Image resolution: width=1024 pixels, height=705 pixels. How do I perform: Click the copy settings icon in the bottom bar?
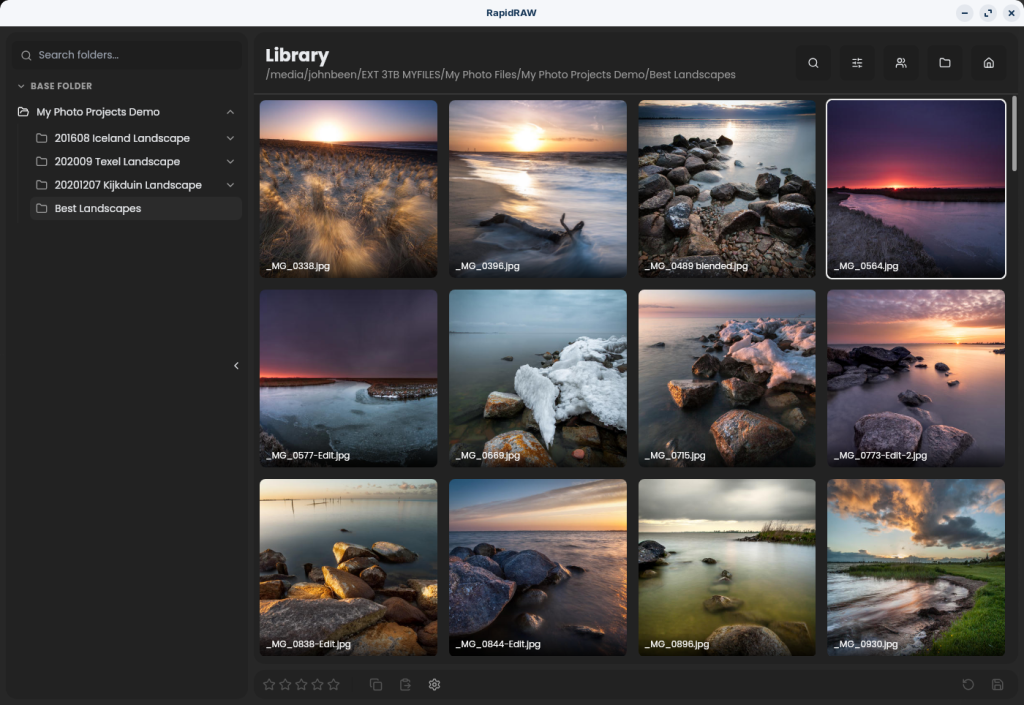point(376,685)
